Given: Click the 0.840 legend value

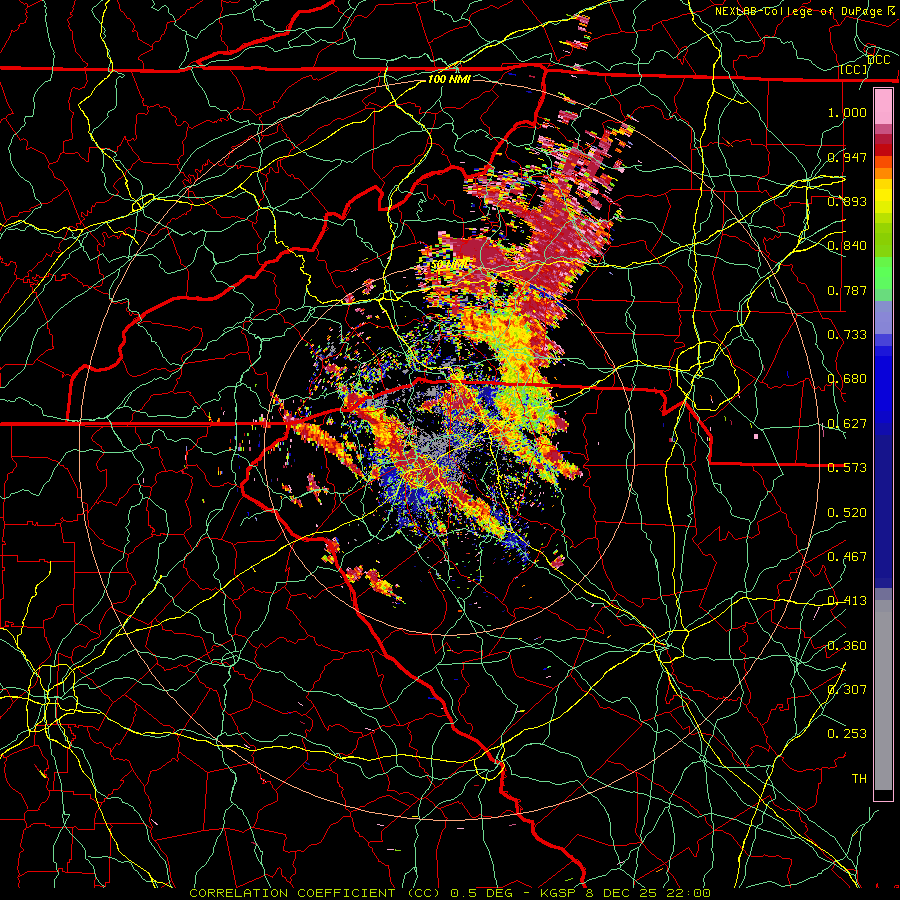Looking at the screenshot, I should pyautogui.click(x=847, y=245).
